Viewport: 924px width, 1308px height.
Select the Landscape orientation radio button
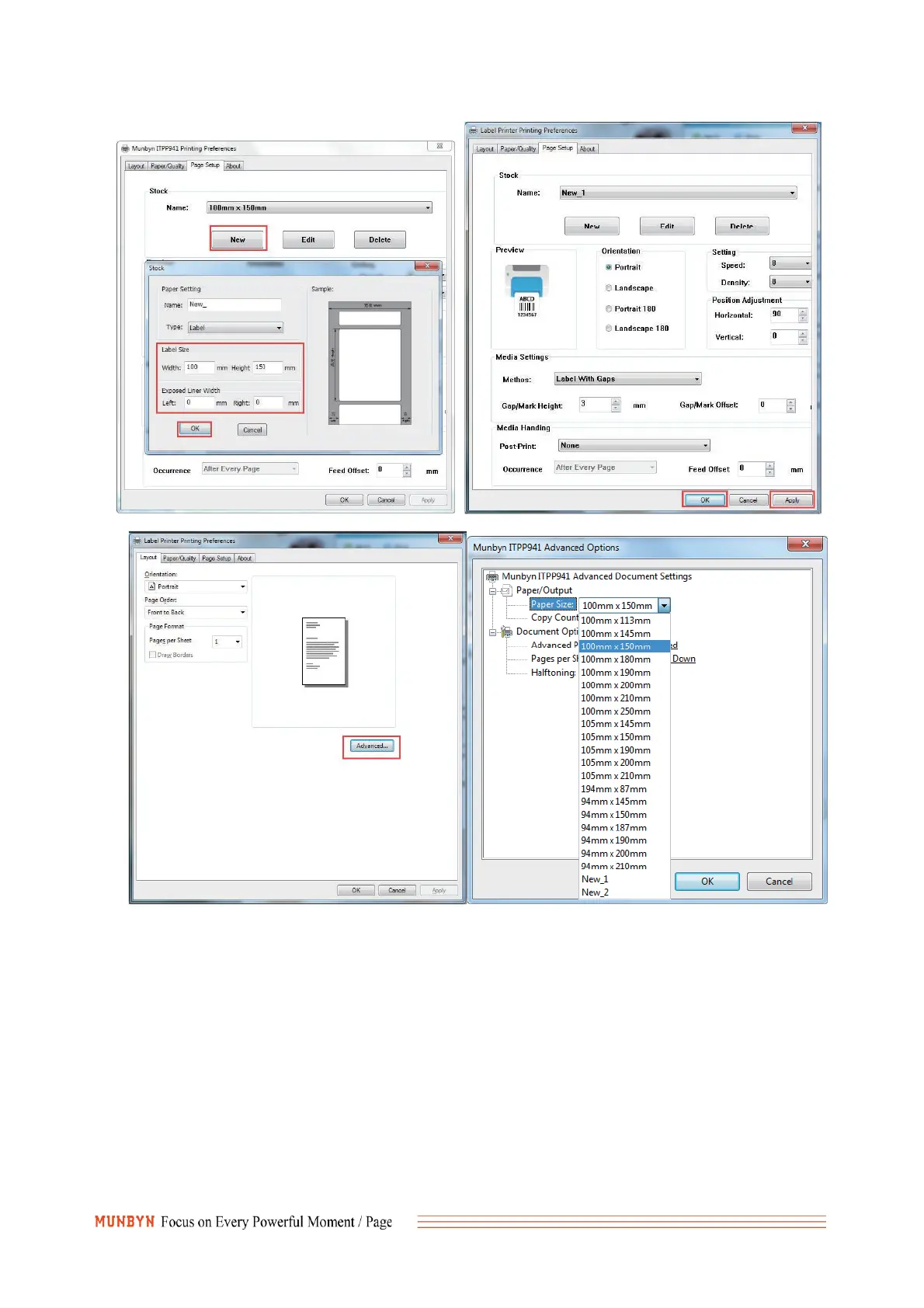click(609, 288)
